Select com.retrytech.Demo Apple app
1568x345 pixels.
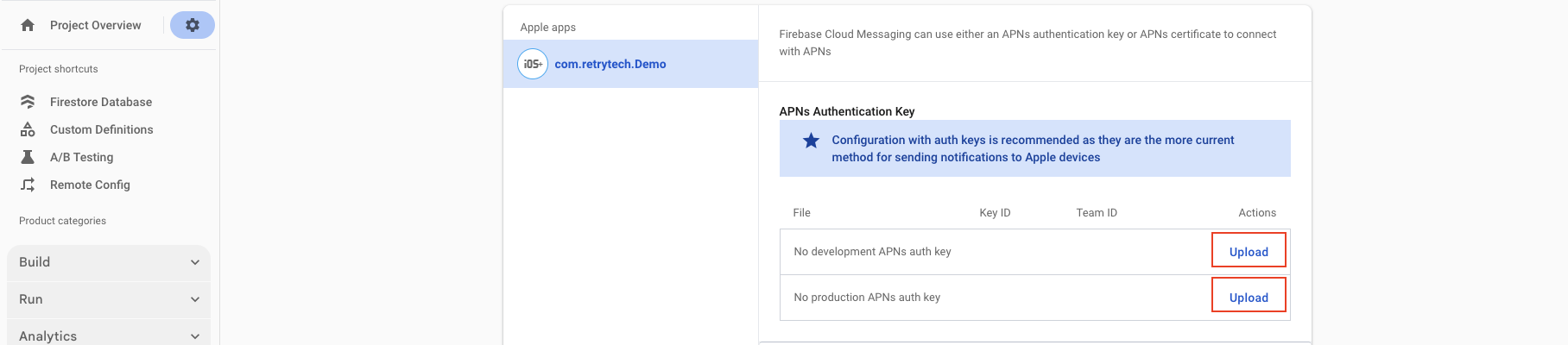(x=610, y=64)
